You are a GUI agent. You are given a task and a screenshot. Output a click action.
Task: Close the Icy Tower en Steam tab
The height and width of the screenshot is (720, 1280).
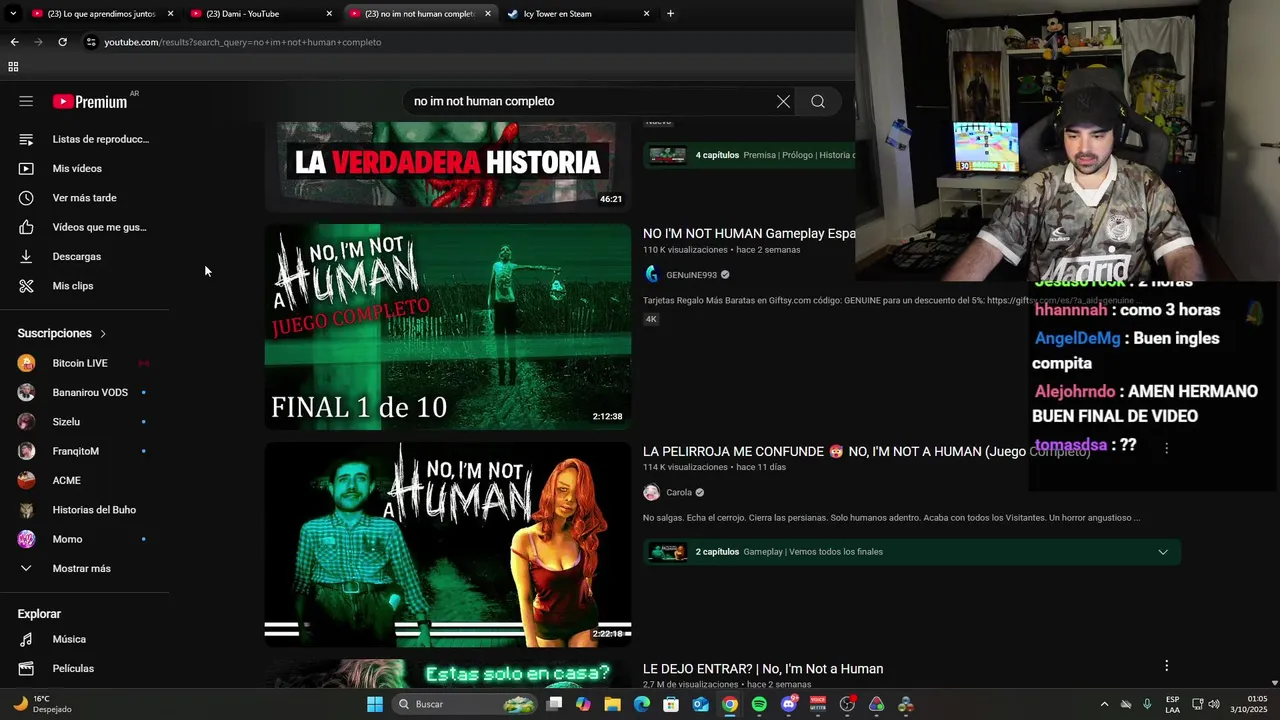click(x=646, y=14)
